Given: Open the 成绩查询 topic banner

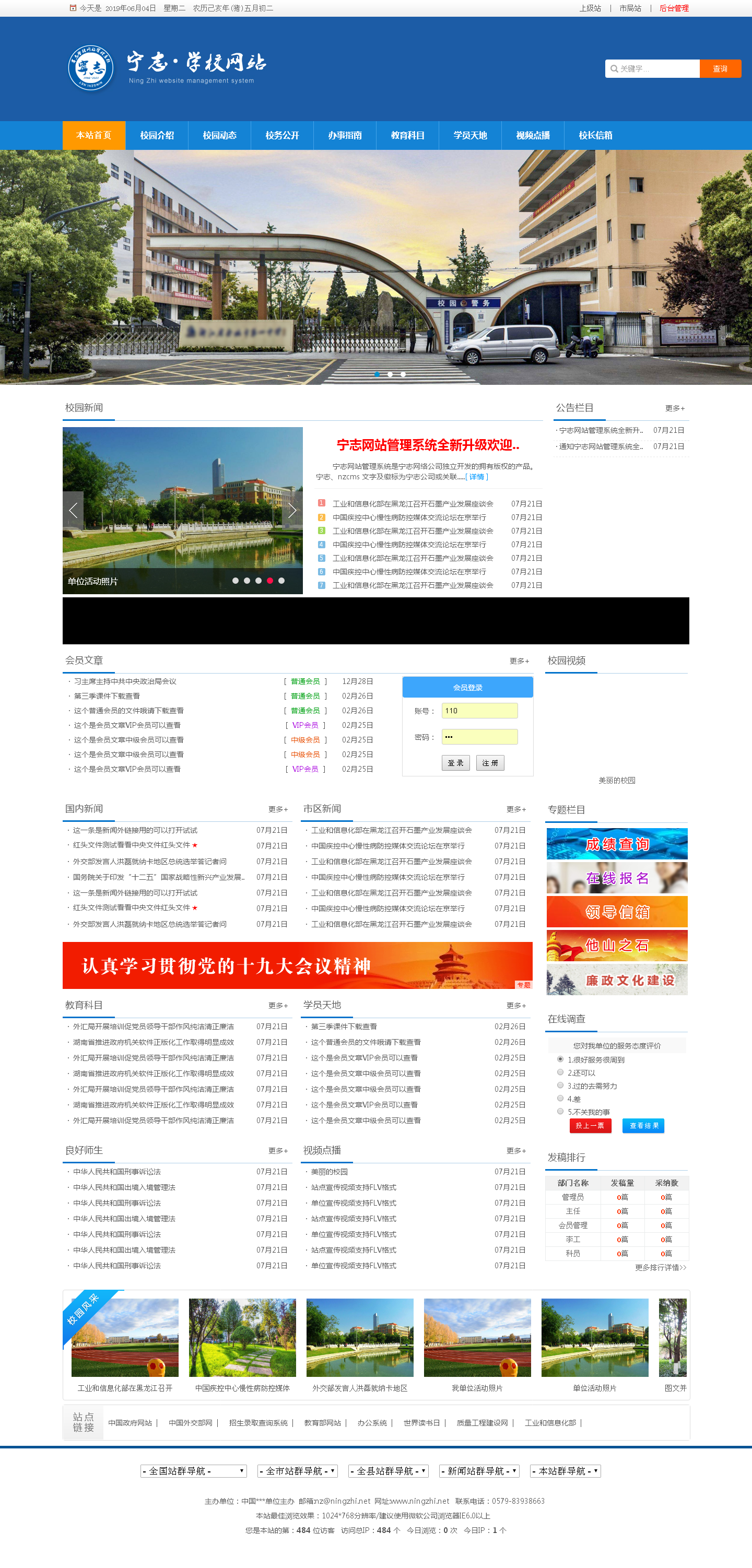Looking at the screenshot, I should point(616,844).
